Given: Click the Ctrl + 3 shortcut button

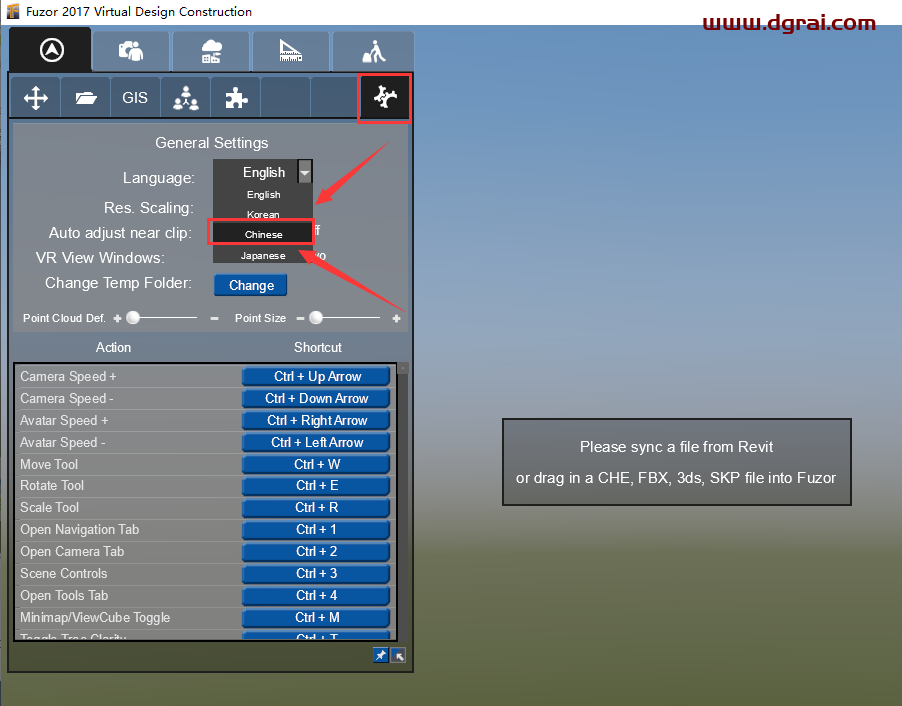Looking at the screenshot, I should coord(316,573).
